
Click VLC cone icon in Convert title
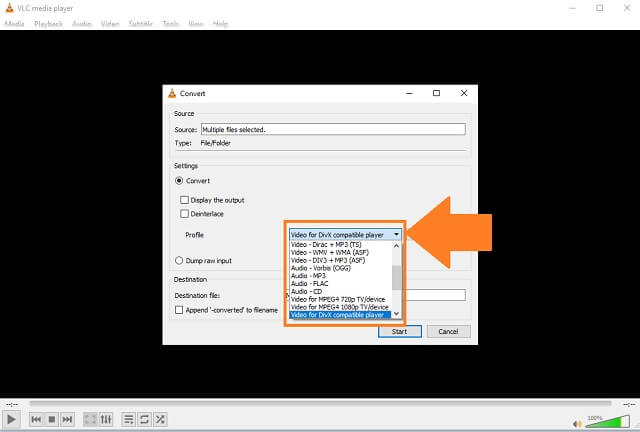[x=172, y=94]
